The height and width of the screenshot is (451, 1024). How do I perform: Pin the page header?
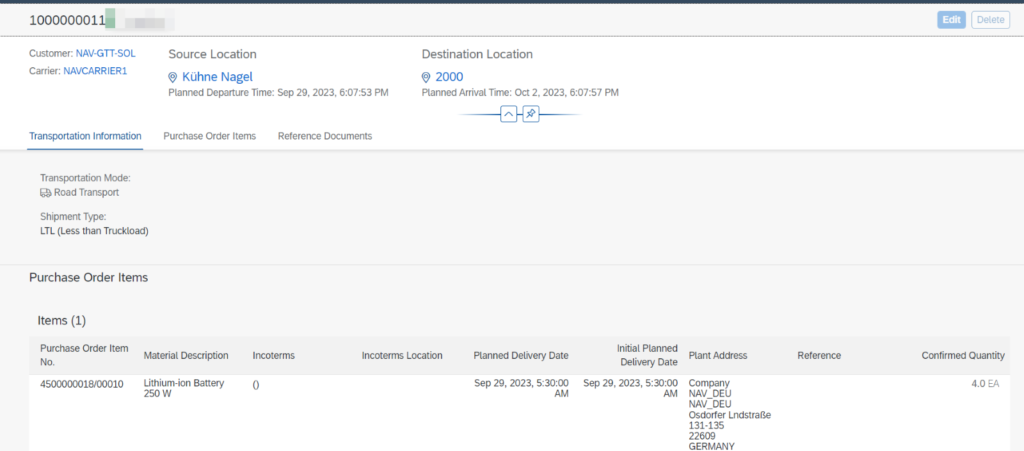click(531, 115)
